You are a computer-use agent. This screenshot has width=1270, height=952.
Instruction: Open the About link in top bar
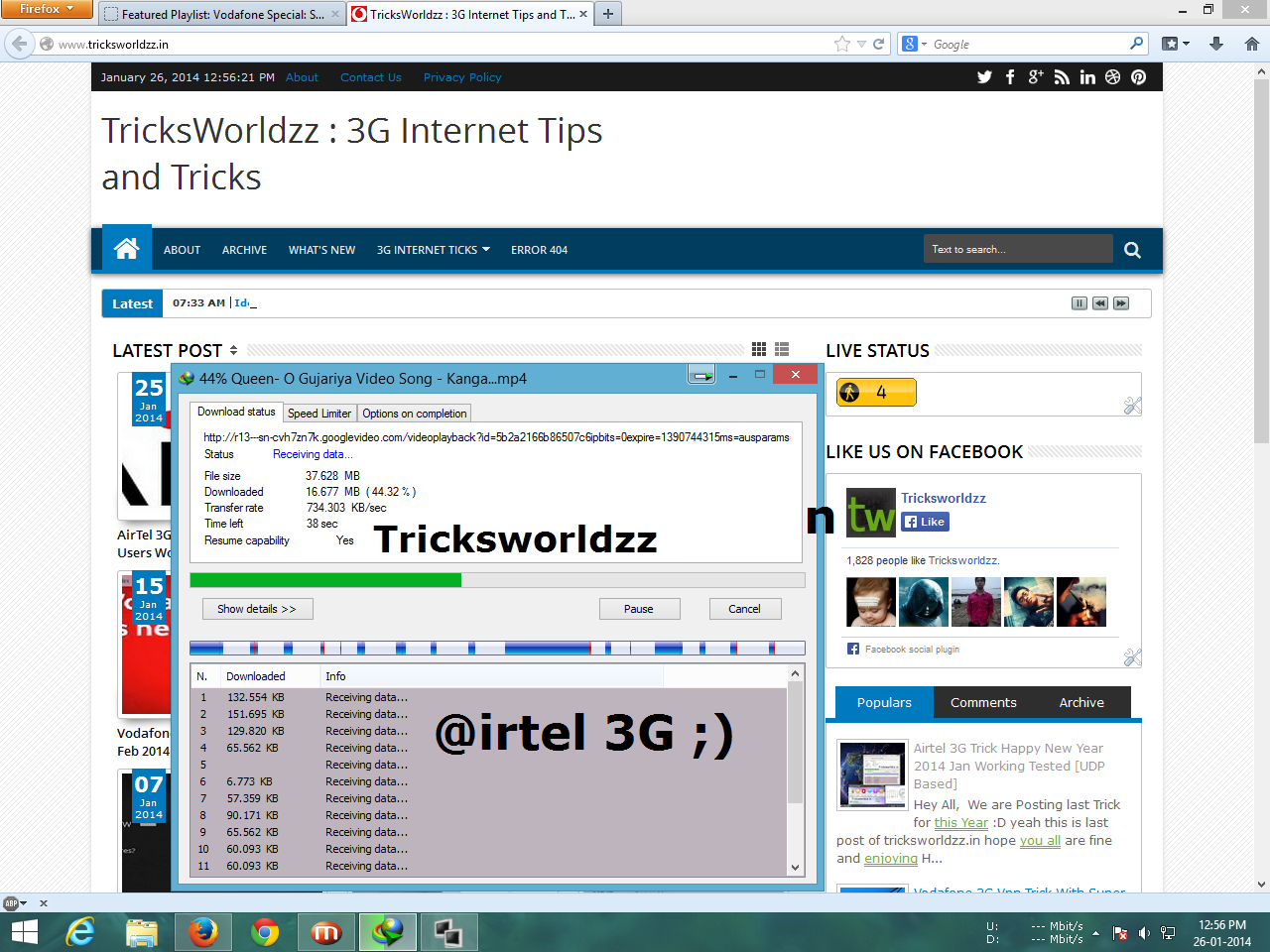point(302,77)
